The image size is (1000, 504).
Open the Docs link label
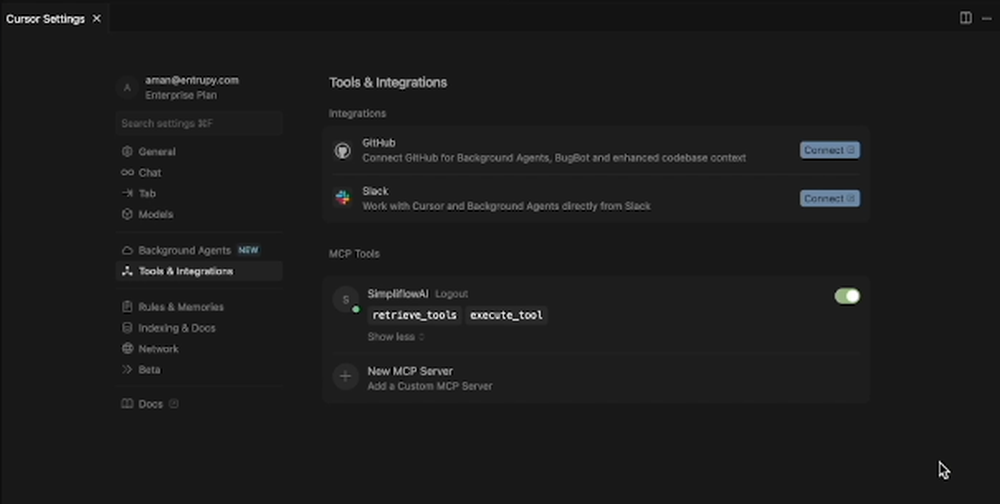151,404
